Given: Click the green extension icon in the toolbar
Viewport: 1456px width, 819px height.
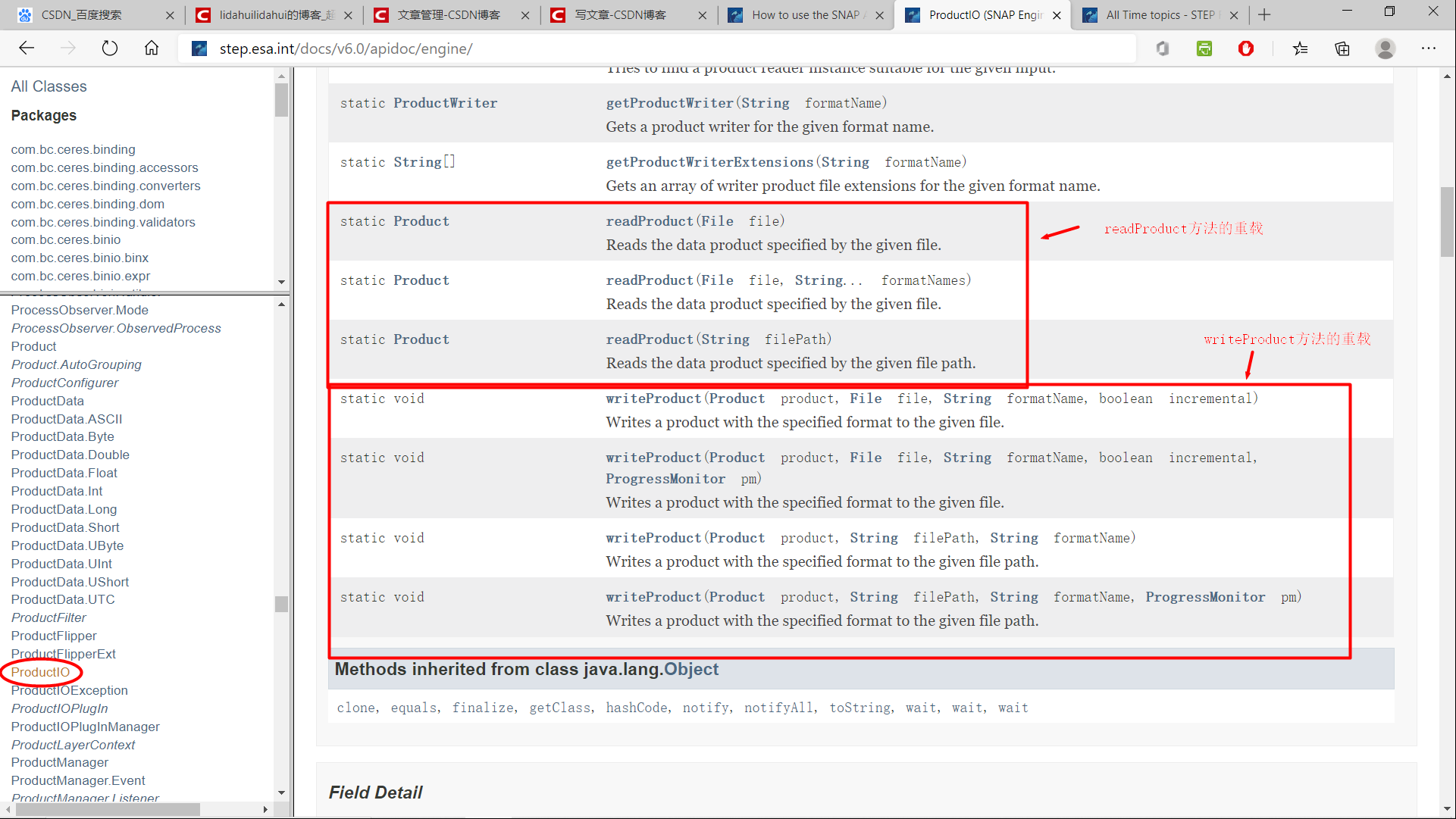Looking at the screenshot, I should coord(1204,48).
